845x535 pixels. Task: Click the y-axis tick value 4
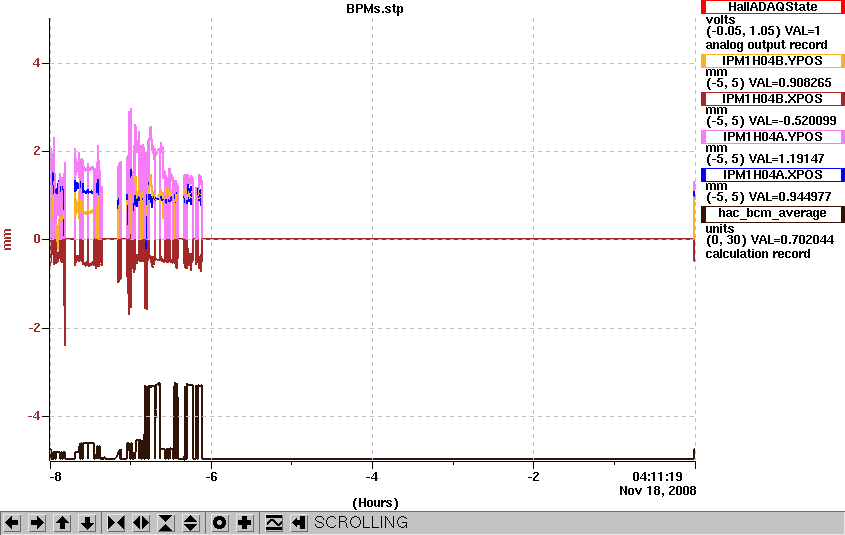36,63
